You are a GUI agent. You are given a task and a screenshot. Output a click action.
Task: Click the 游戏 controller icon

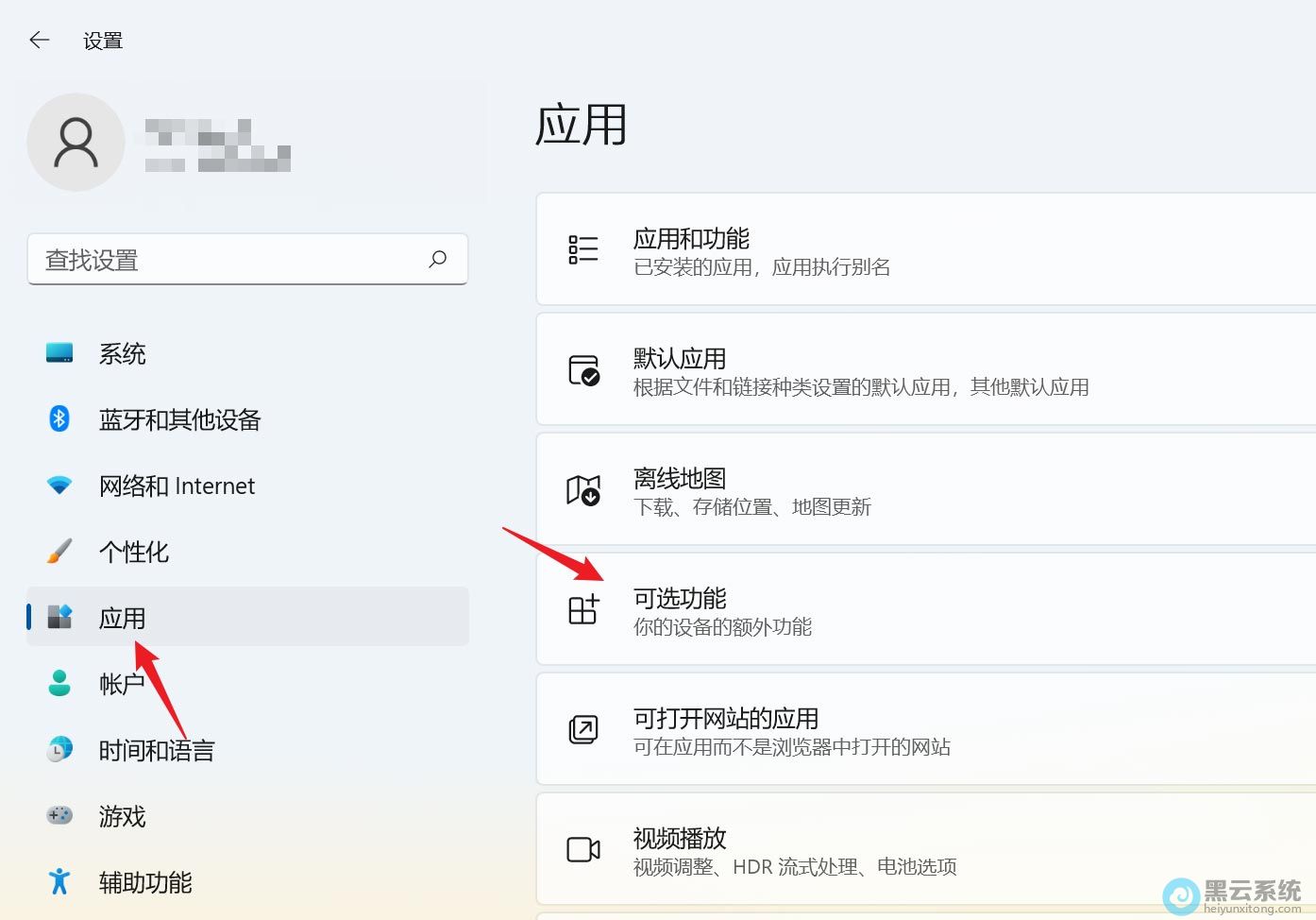pyautogui.click(x=59, y=815)
